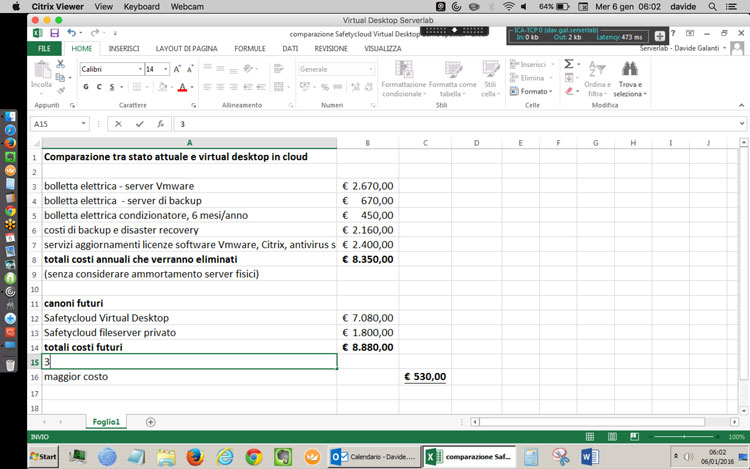Open Ordina e filtra sort tool
The height and width of the screenshot is (469, 750).
pyautogui.click(x=597, y=70)
